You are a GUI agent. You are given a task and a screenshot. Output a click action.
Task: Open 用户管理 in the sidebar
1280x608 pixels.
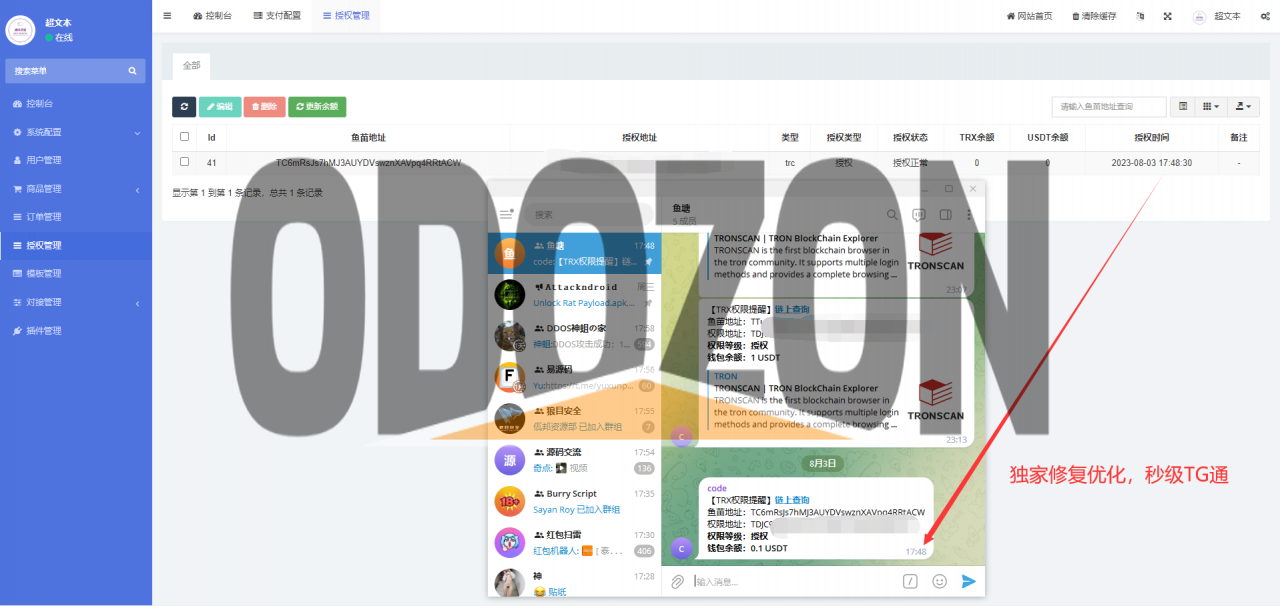coord(76,160)
